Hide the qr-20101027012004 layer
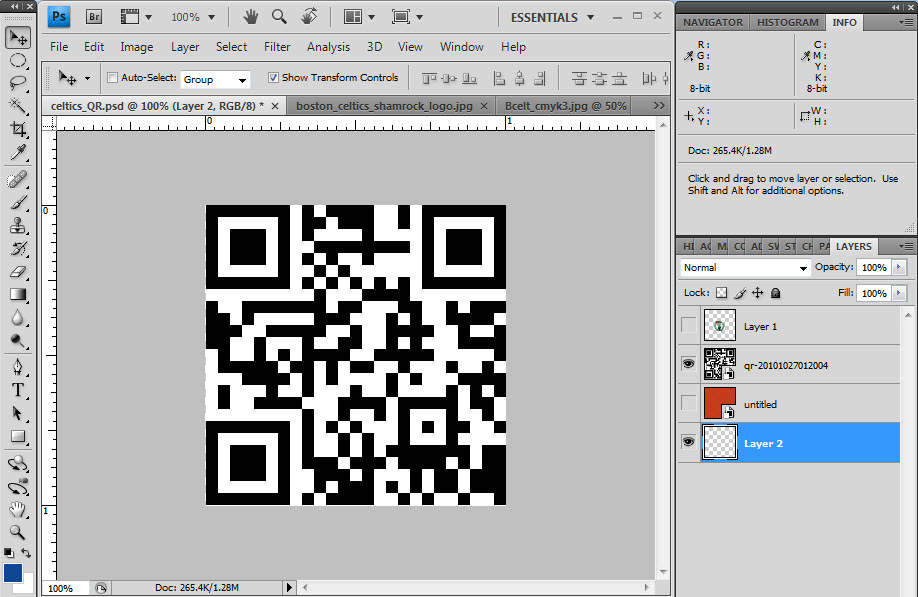This screenshot has height=597, width=918. click(688, 364)
